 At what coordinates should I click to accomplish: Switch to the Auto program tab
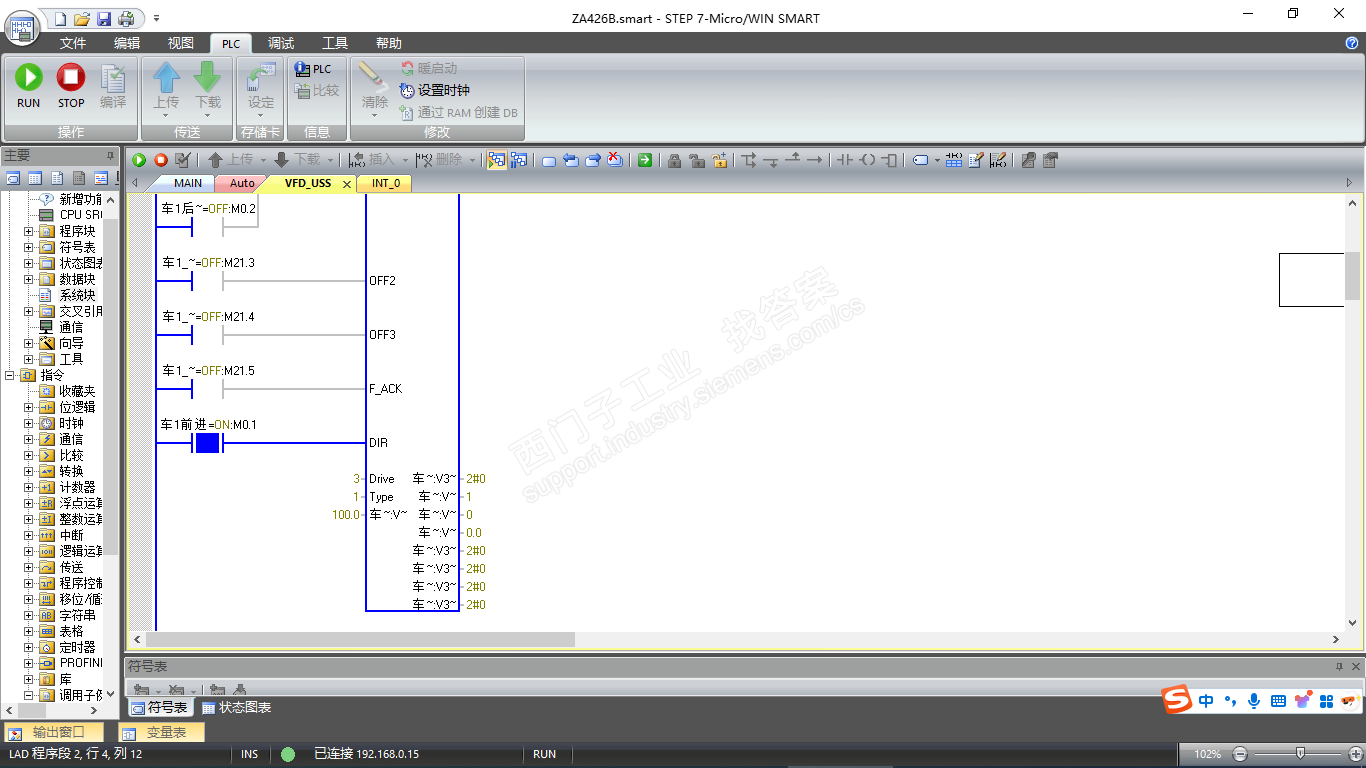pos(242,183)
